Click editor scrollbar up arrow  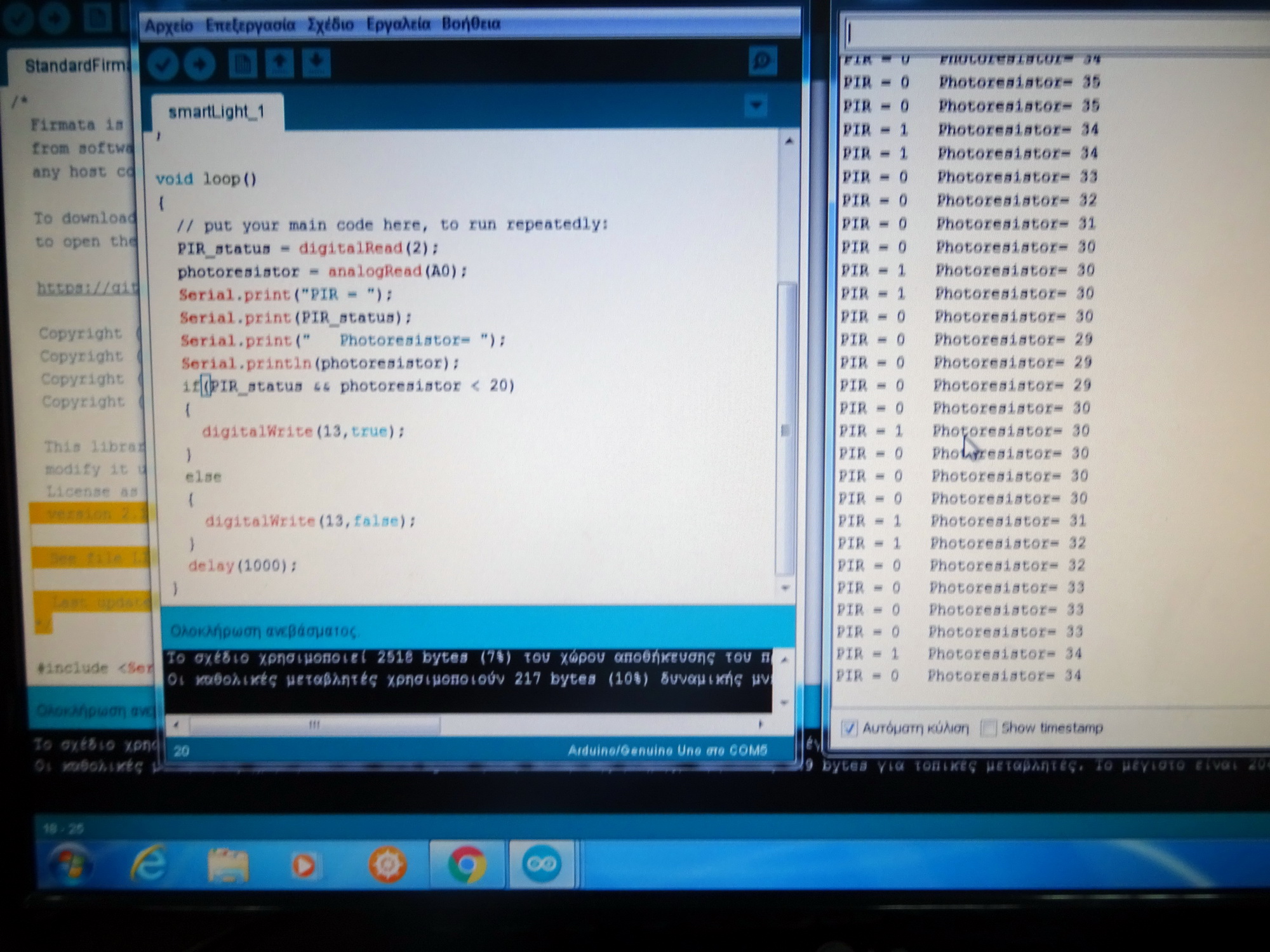(x=788, y=142)
